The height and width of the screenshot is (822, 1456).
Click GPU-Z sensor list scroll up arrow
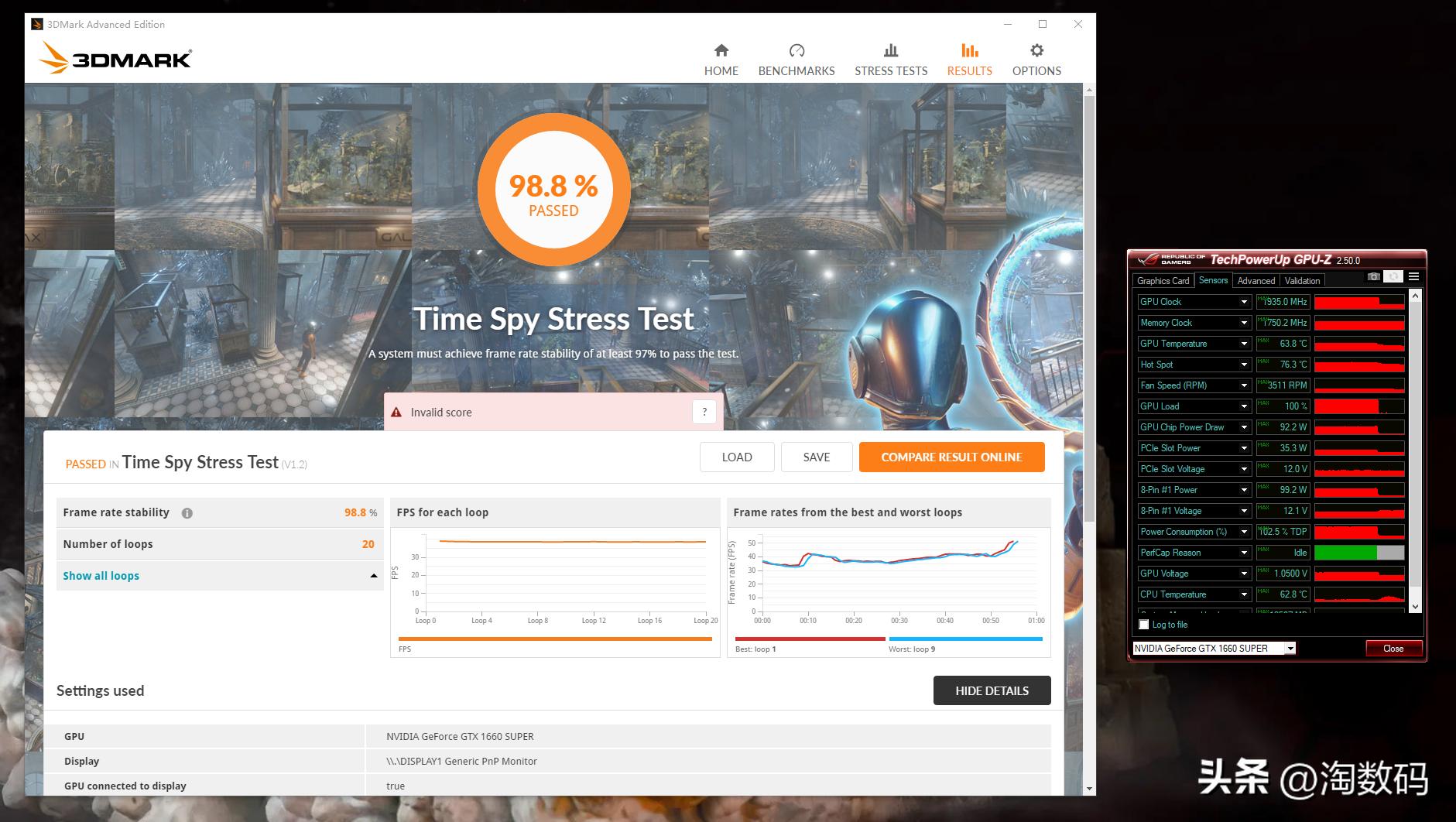[x=1416, y=296]
